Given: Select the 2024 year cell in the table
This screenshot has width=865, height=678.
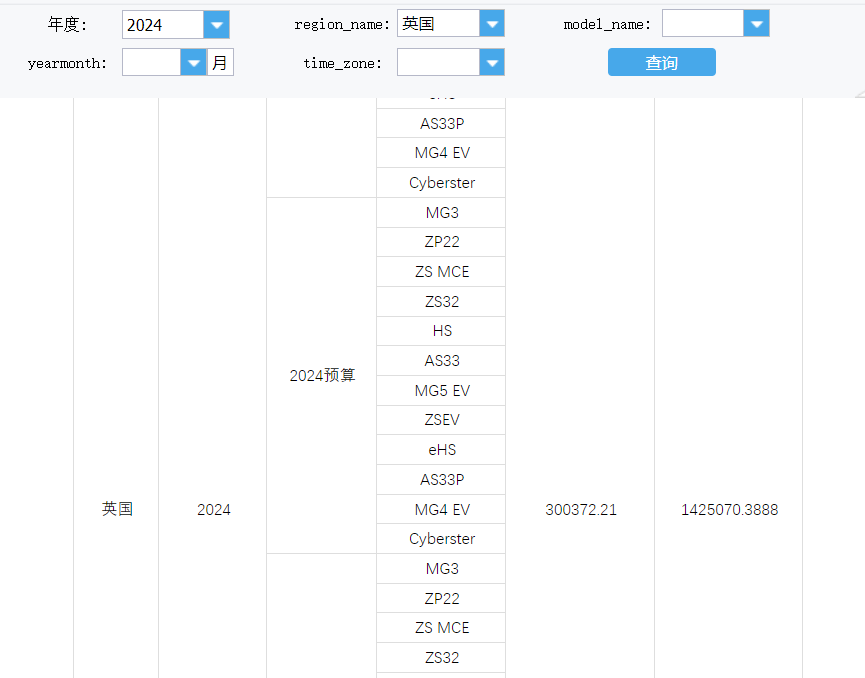Looking at the screenshot, I should tap(213, 509).
